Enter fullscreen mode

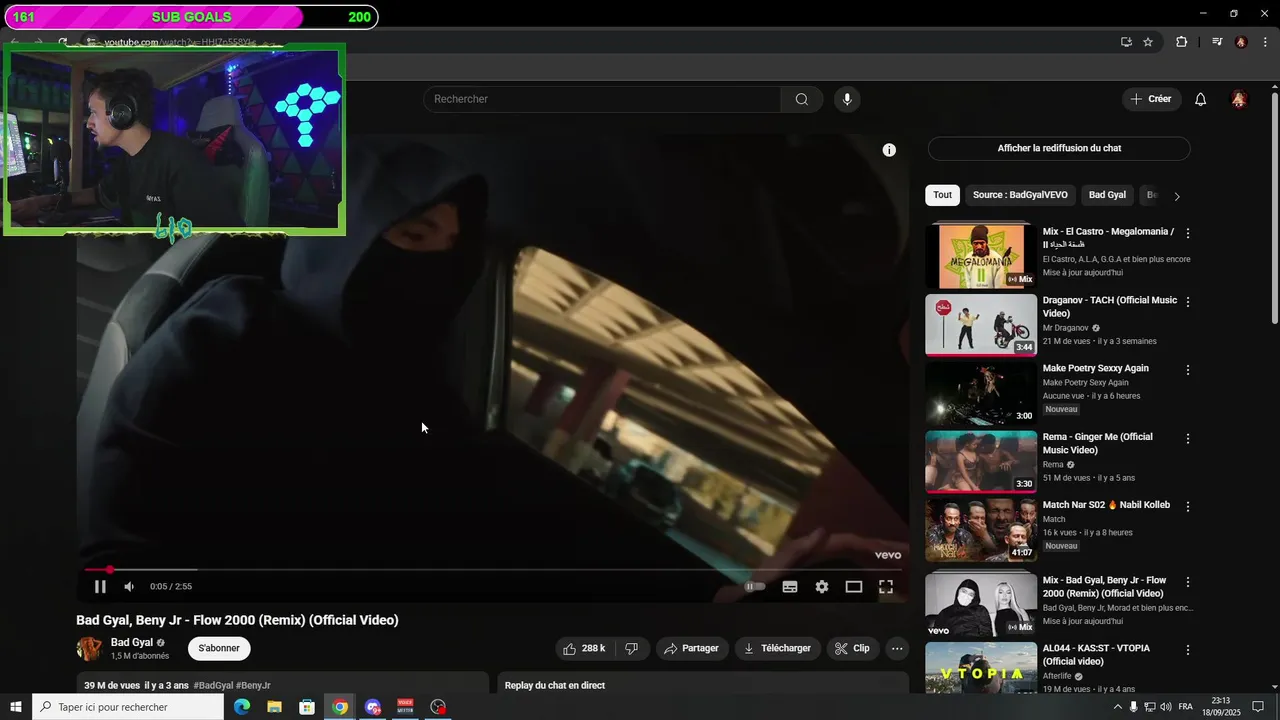click(x=886, y=587)
